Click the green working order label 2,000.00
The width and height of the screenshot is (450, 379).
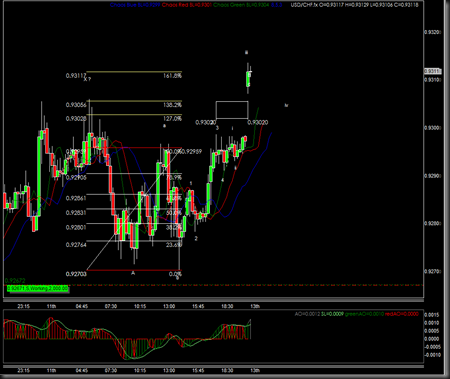[37, 288]
